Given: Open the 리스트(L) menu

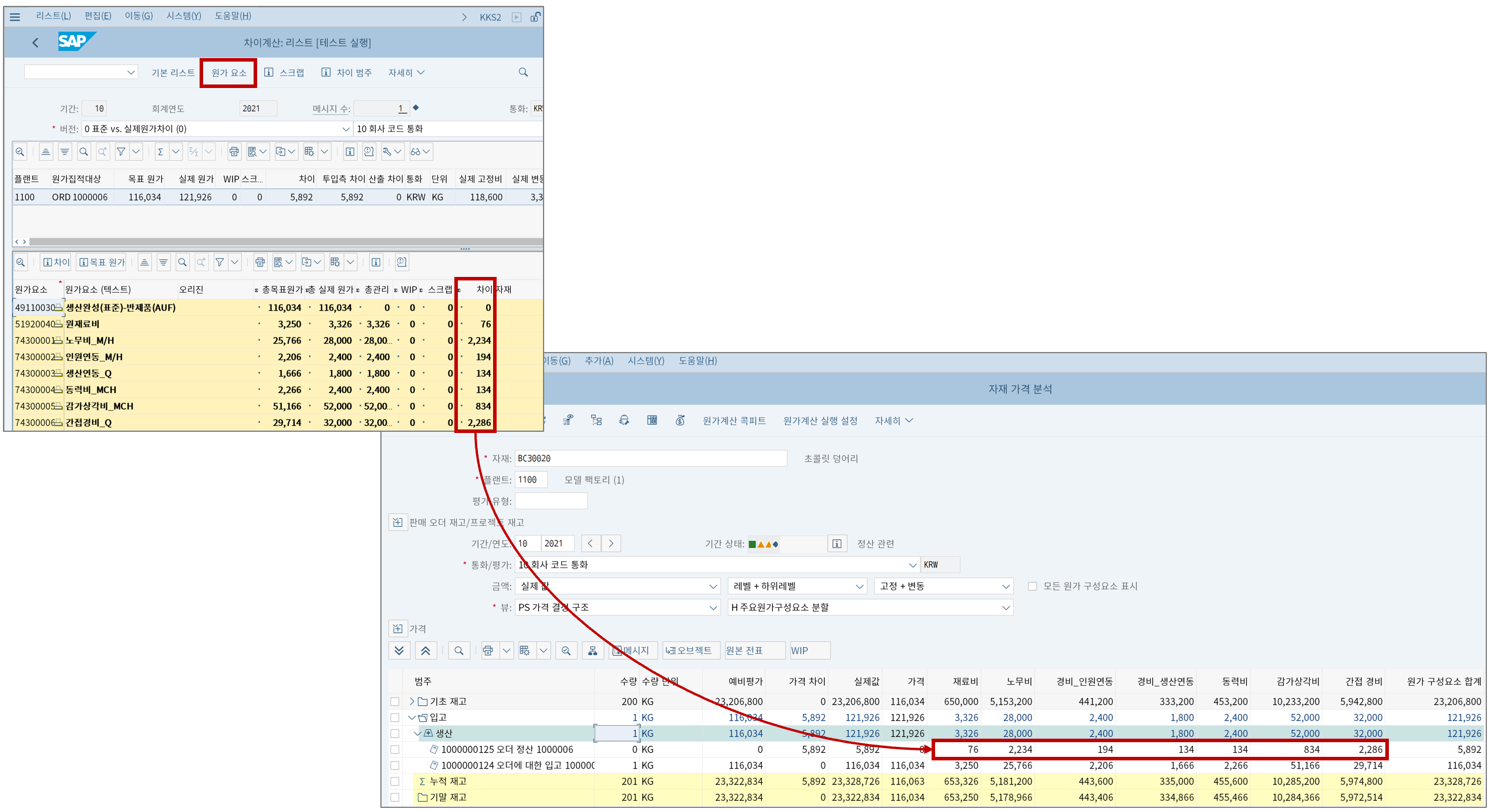Looking at the screenshot, I should pyautogui.click(x=53, y=16).
